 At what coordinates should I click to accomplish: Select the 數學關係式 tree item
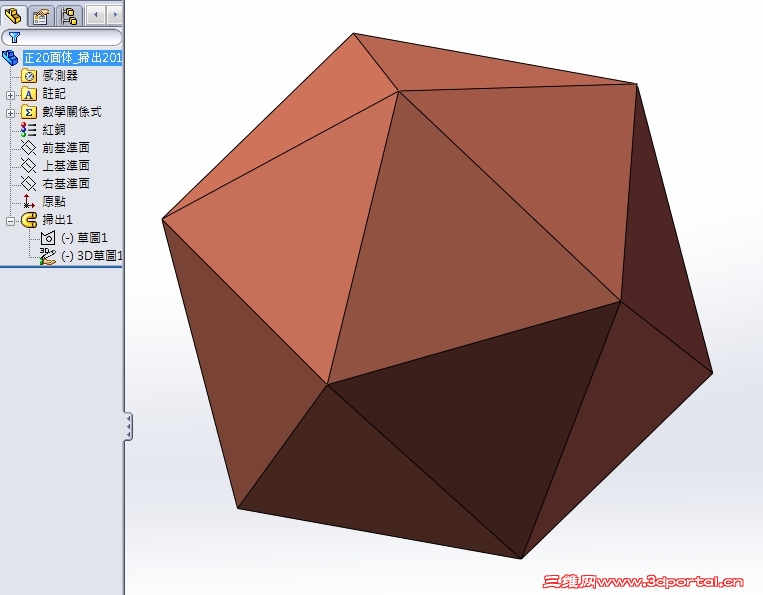click(x=72, y=112)
